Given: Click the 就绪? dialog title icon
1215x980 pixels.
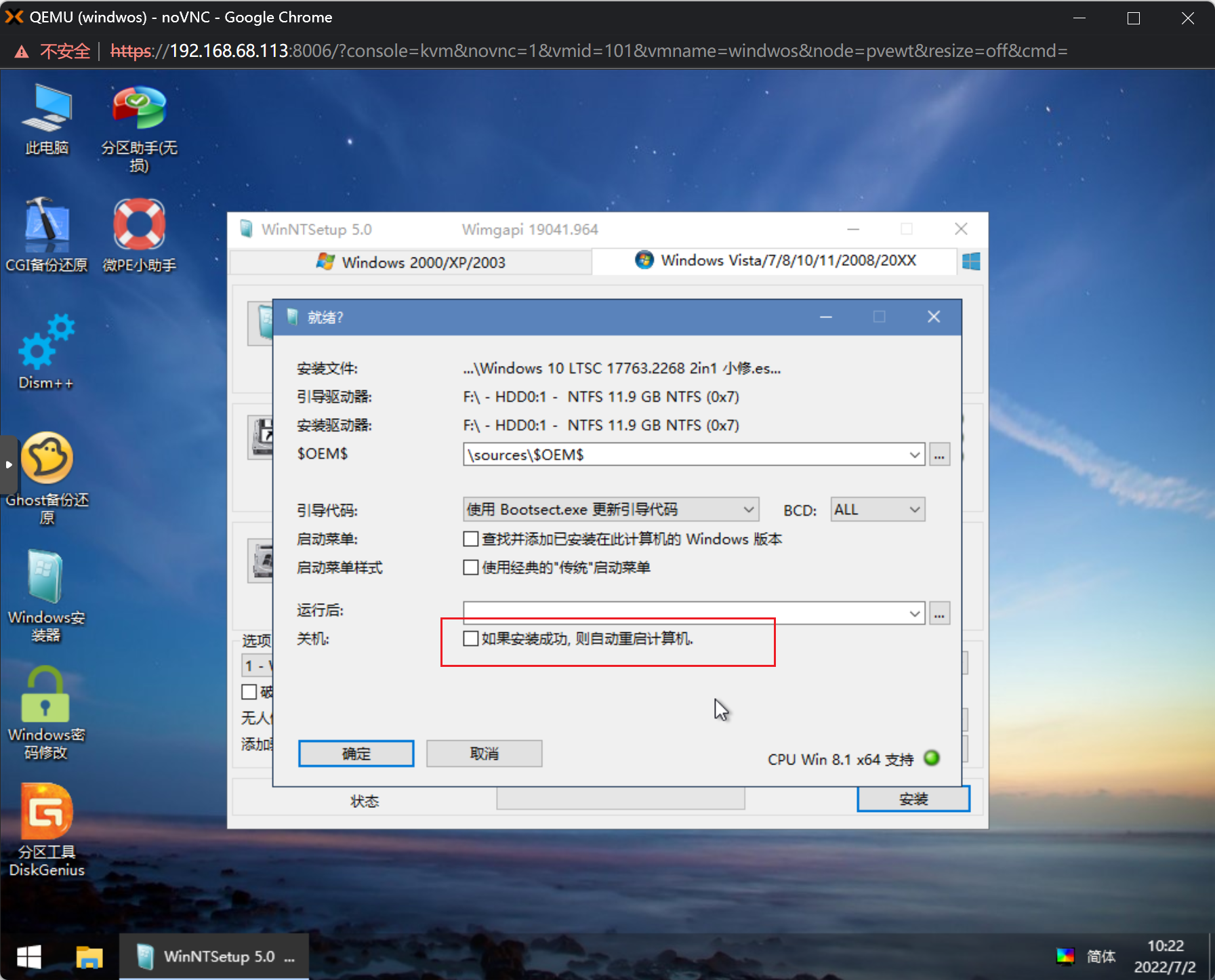Looking at the screenshot, I should tap(292, 317).
